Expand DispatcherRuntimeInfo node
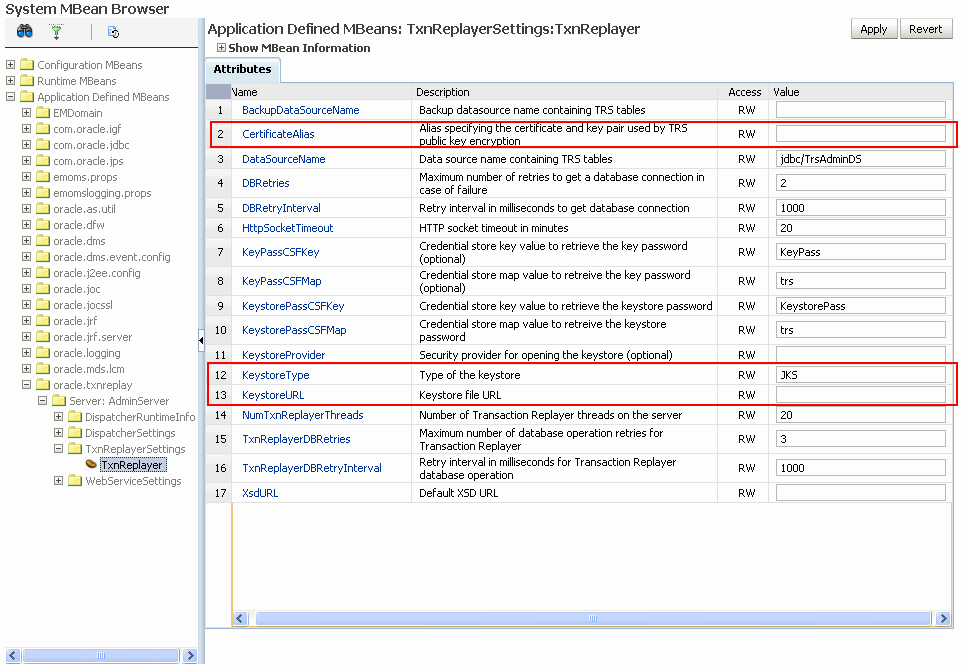This screenshot has width=966, height=666. (59, 416)
